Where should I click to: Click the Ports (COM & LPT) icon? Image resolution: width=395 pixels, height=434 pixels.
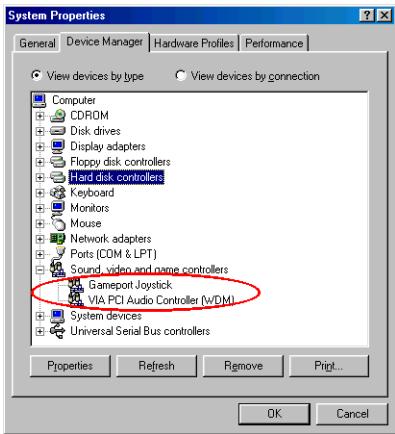click(x=59, y=254)
